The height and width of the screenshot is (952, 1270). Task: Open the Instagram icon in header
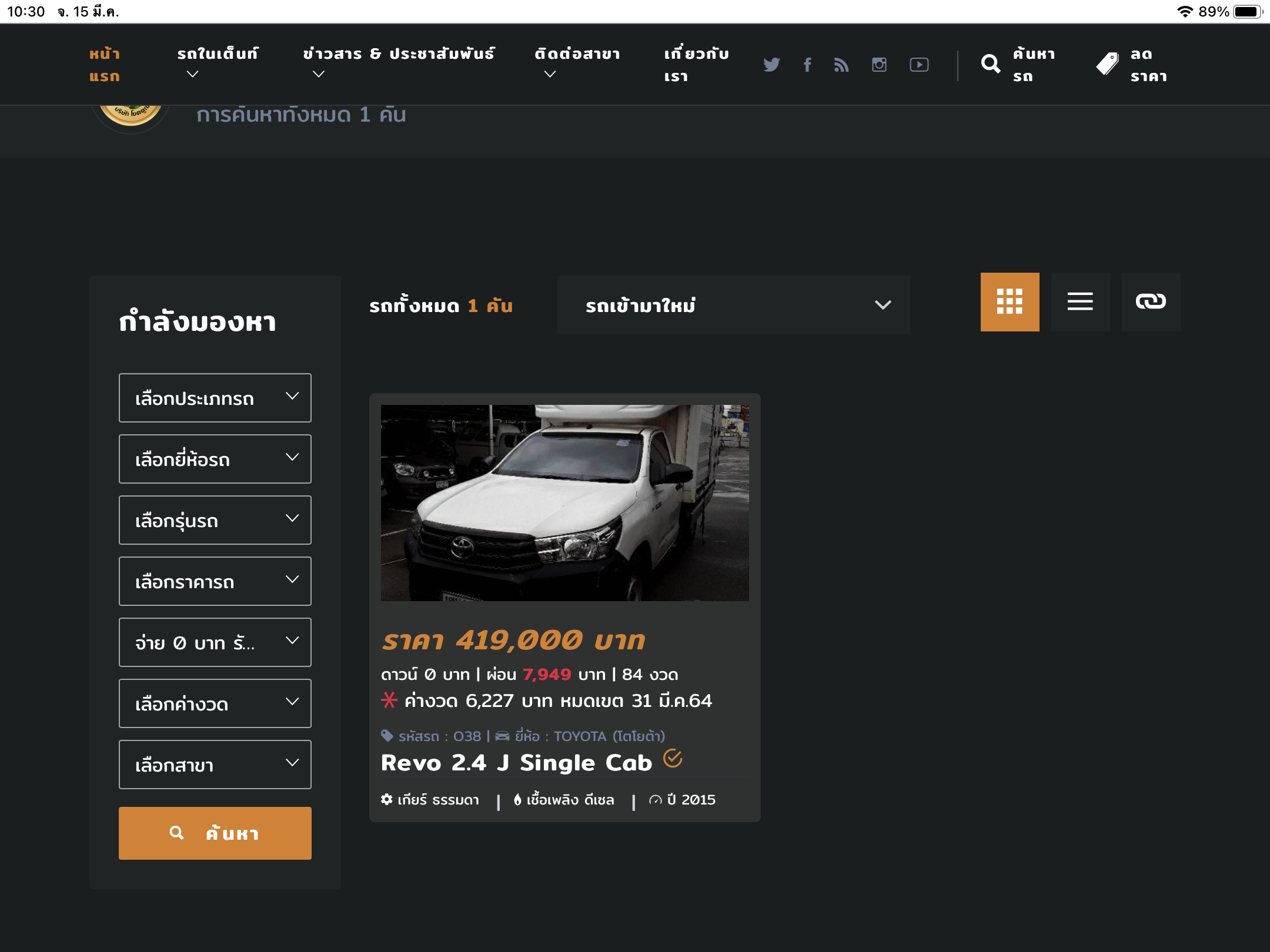[879, 65]
